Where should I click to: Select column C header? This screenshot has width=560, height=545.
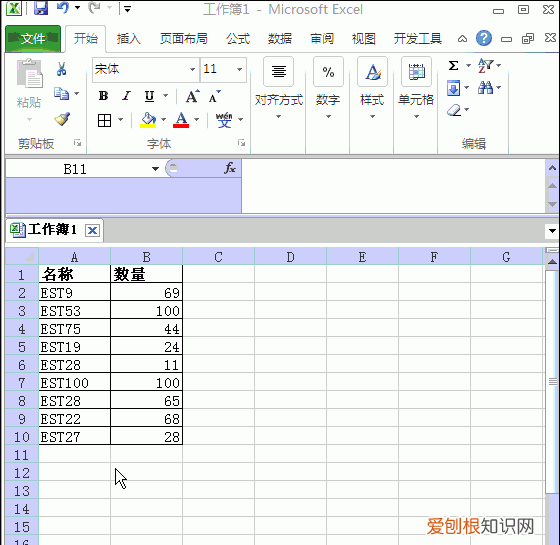[x=218, y=256]
